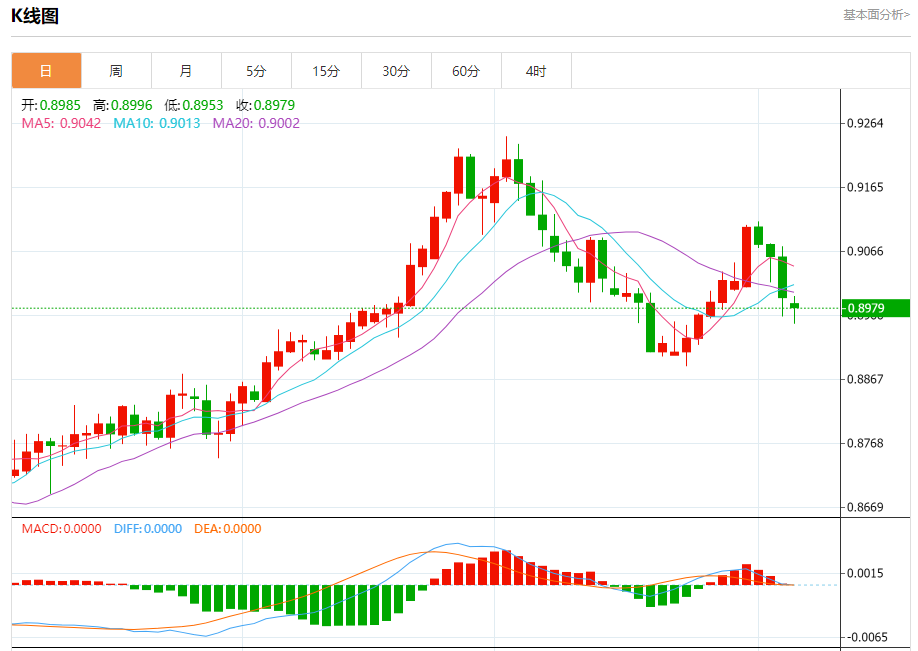
Task: Switch to the 周 weekly tab
Action: [x=116, y=71]
